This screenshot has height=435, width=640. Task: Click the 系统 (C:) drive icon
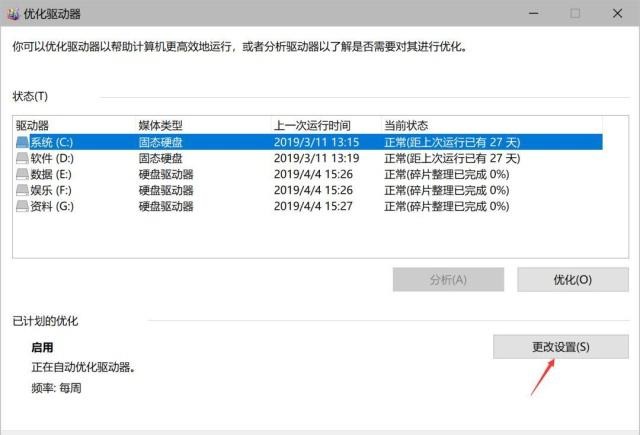pyautogui.click(x=22, y=142)
